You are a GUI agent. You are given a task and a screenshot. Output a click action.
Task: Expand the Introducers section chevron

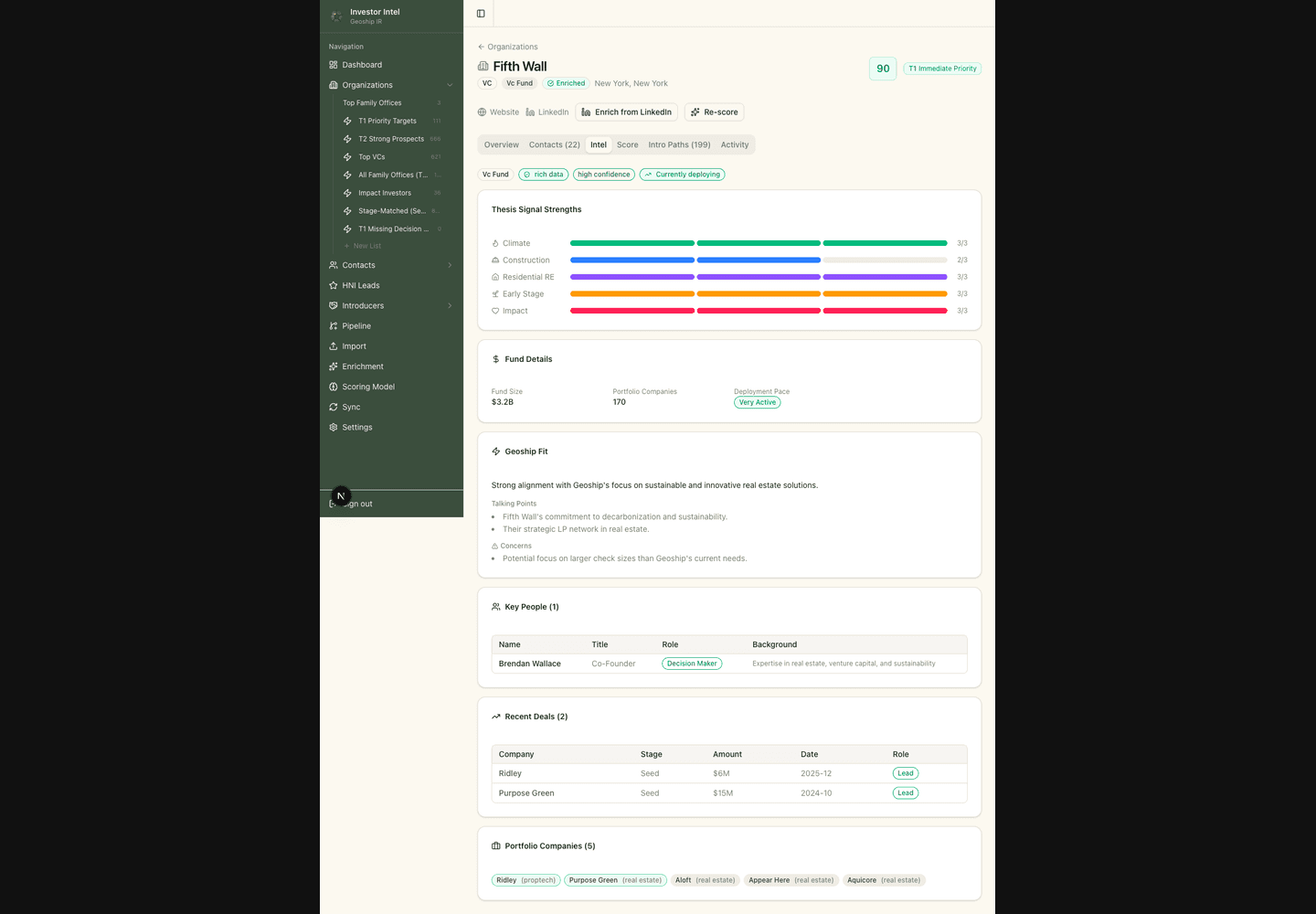coord(450,305)
